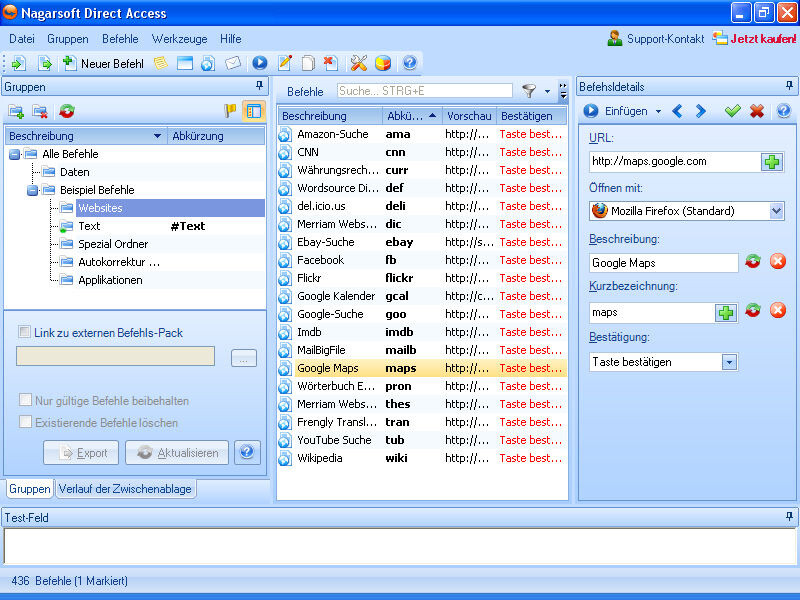Click the refresh icon beside Beschreibung field
The height and width of the screenshot is (600, 800).
753,262
